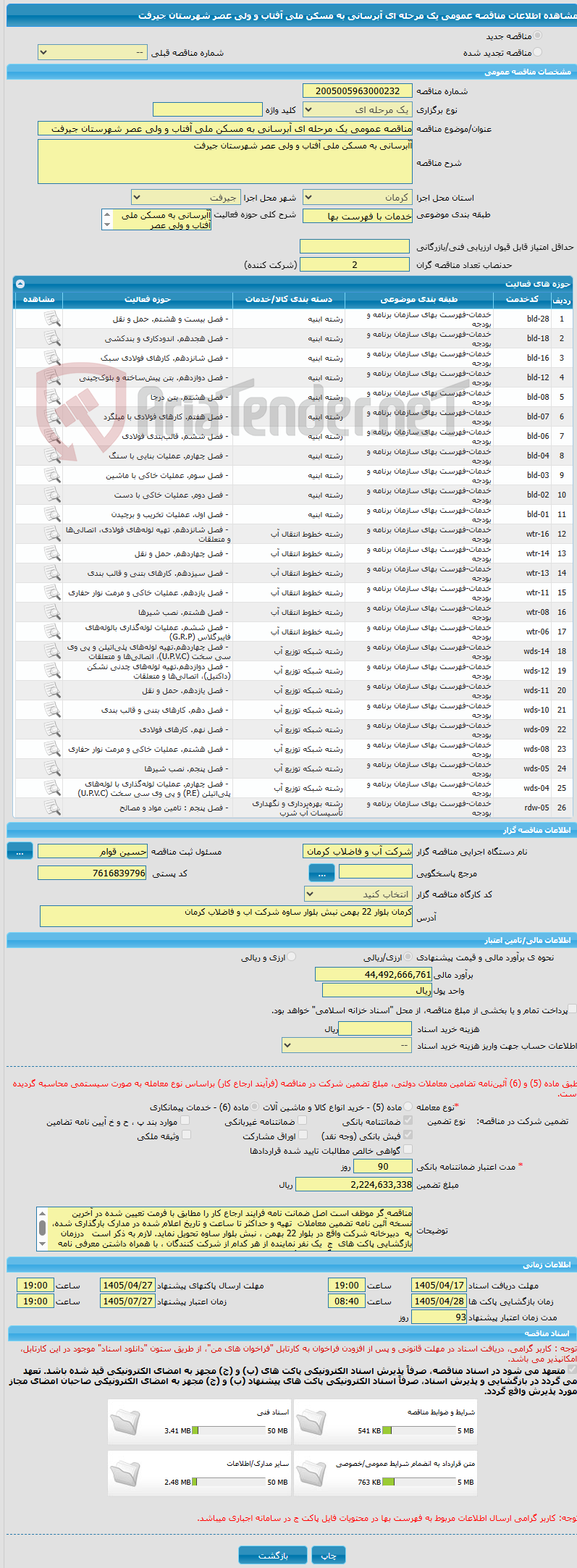The height and width of the screenshot is (1568, 577).
Task: Click the کلید واژه input field
Action: tap(207, 109)
